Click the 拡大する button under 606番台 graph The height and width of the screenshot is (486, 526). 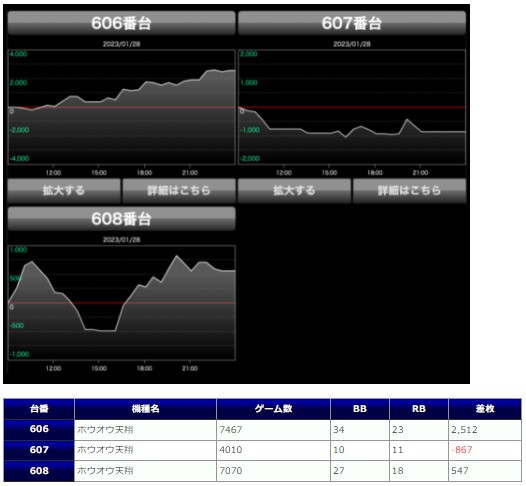coord(64,191)
